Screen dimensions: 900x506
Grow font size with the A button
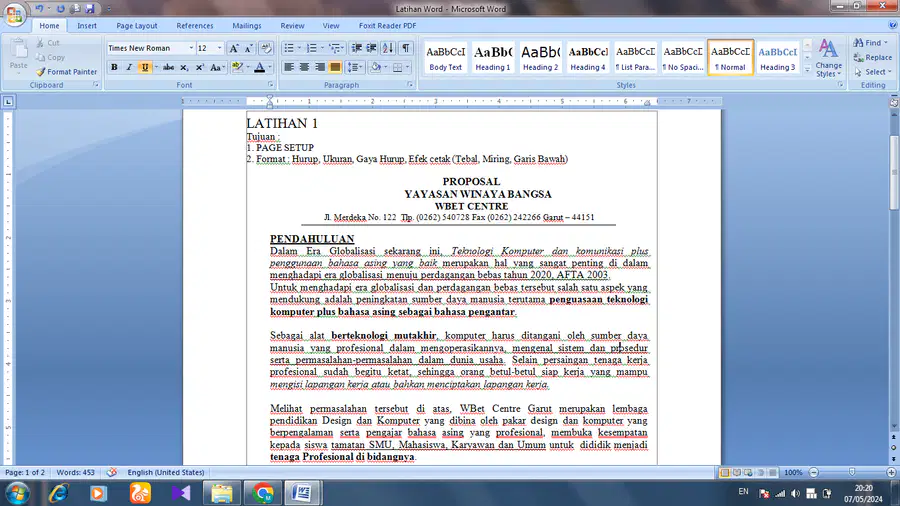point(234,48)
